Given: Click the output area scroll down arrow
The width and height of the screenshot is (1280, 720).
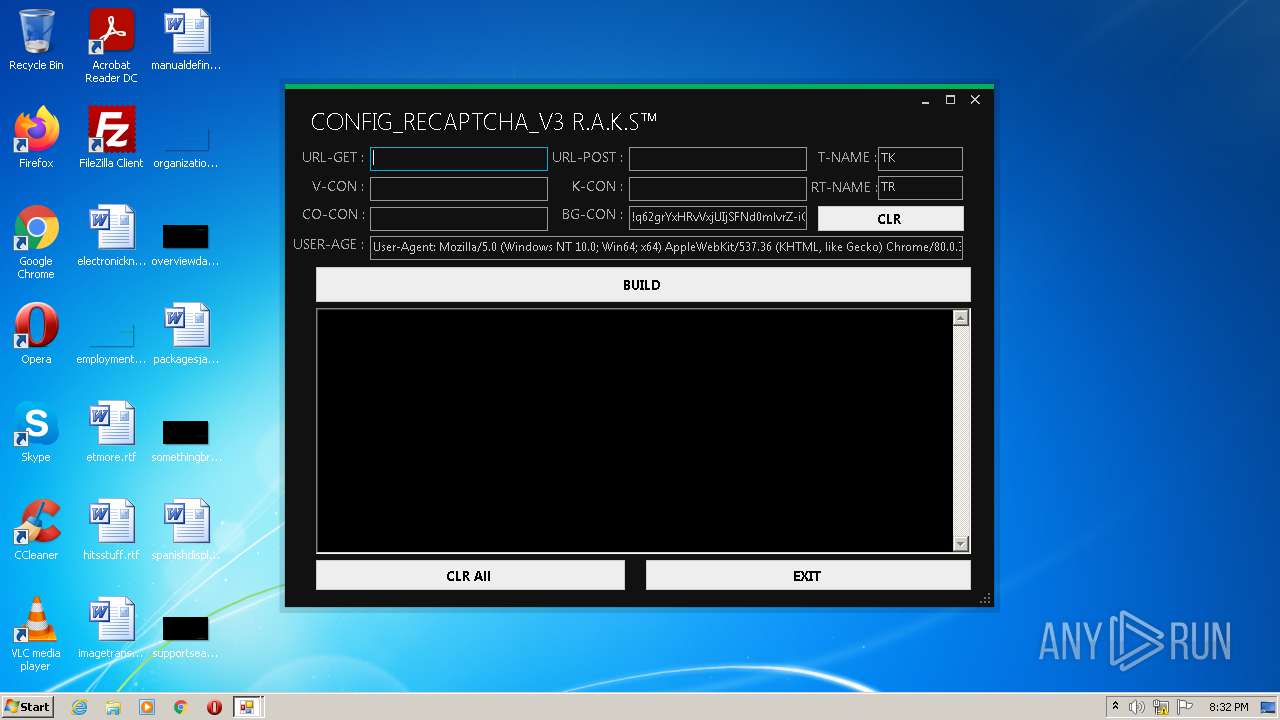Looking at the screenshot, I should 961,544.
